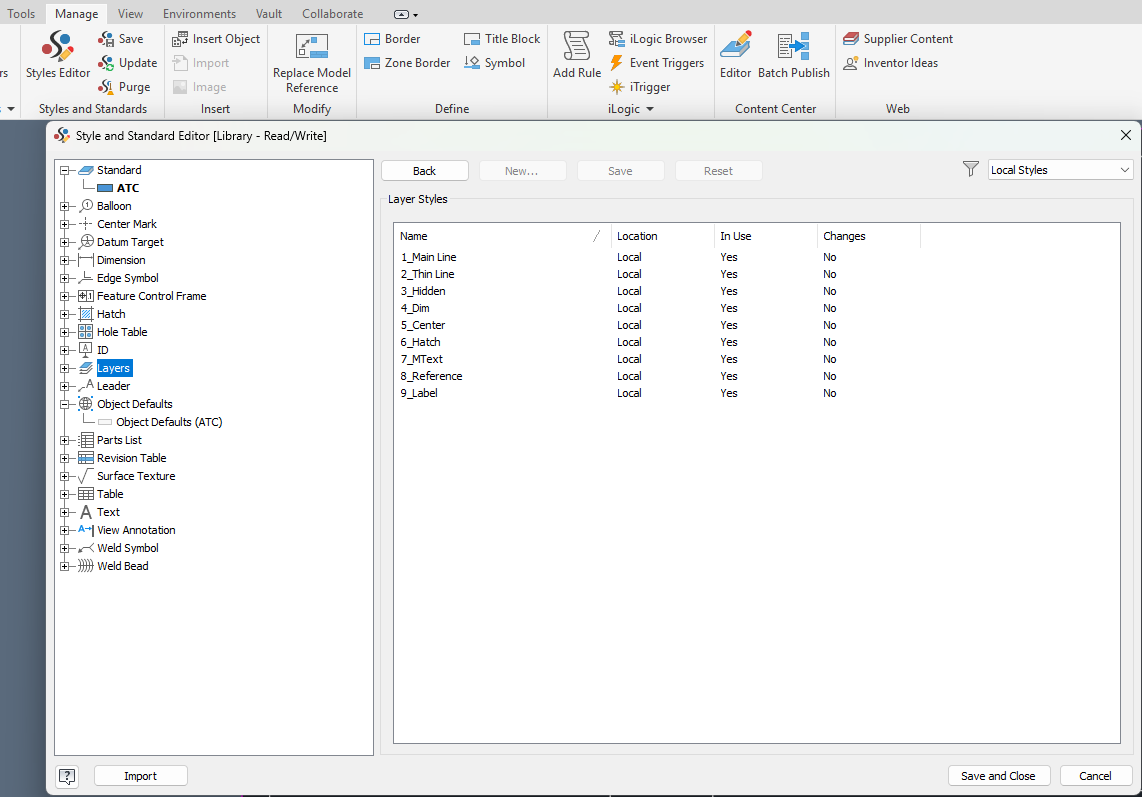Expand the Balloon tree node
The width and height of the screenshot is (1142, 797).
[64, 206]
